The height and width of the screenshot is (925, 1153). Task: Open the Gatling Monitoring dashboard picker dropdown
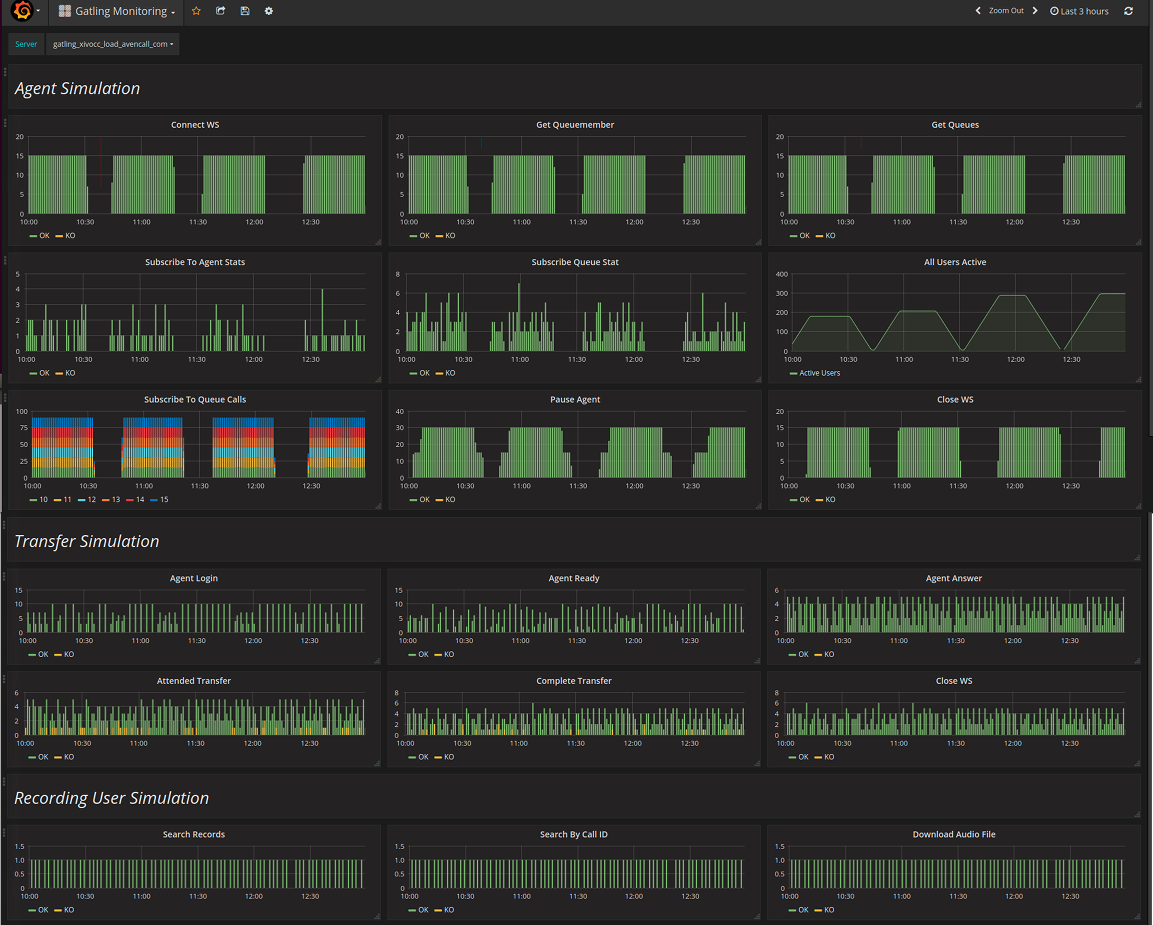[x=116, y=11]
